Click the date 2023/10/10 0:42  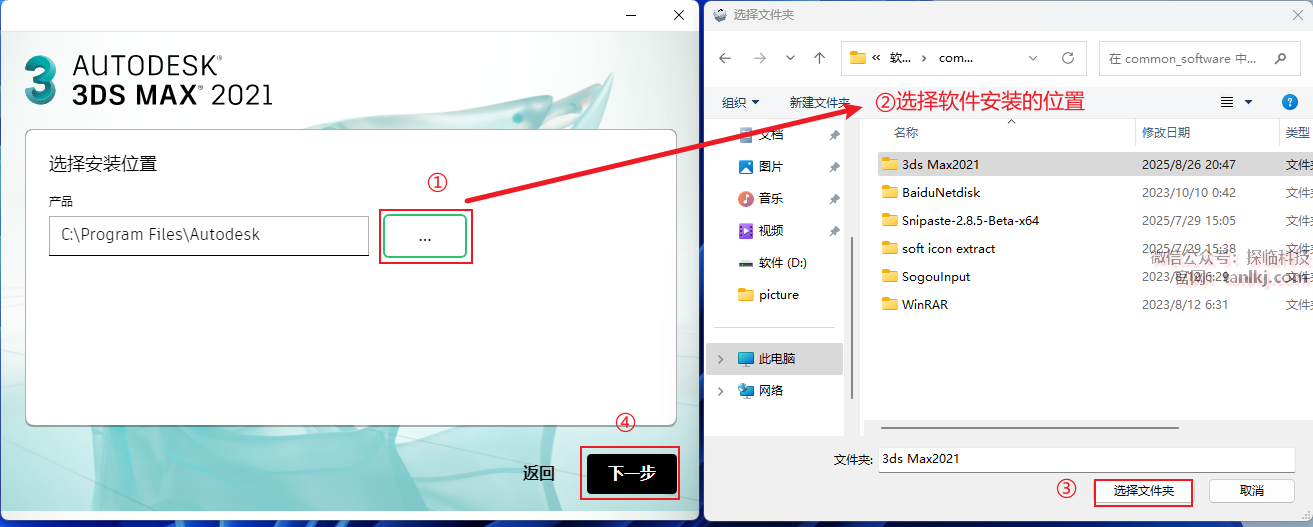pyautogui.click(x=1189, y=192)
